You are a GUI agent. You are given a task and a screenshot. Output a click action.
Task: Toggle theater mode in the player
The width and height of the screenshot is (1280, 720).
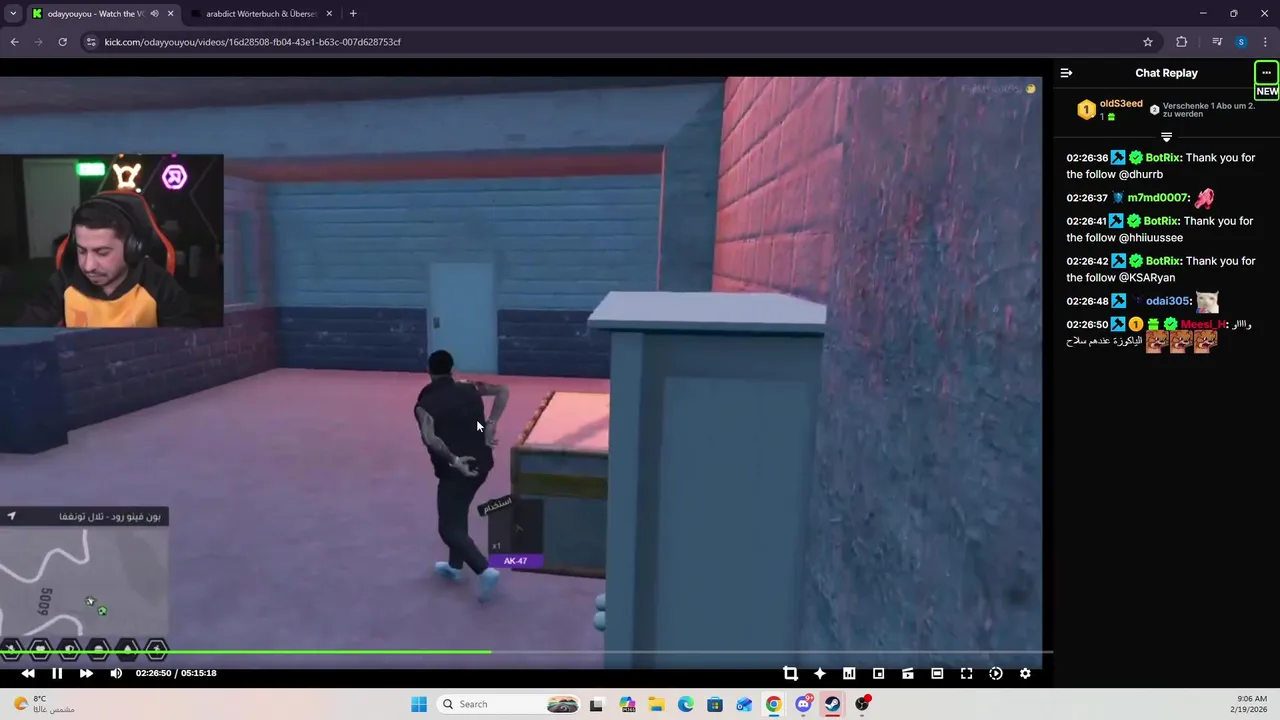(937, 674)
